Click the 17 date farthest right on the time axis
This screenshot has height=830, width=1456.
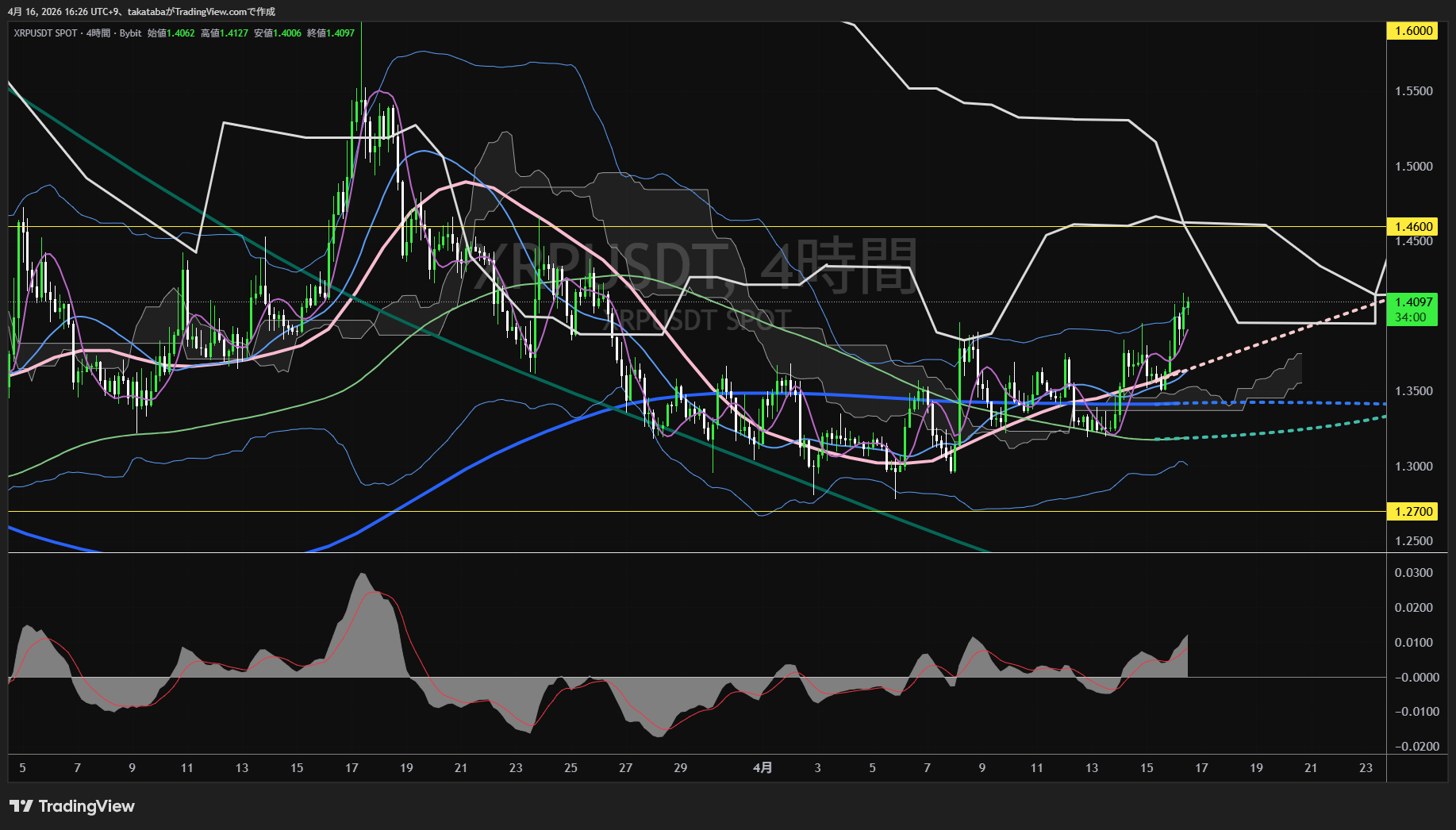tap(1201, 768)
